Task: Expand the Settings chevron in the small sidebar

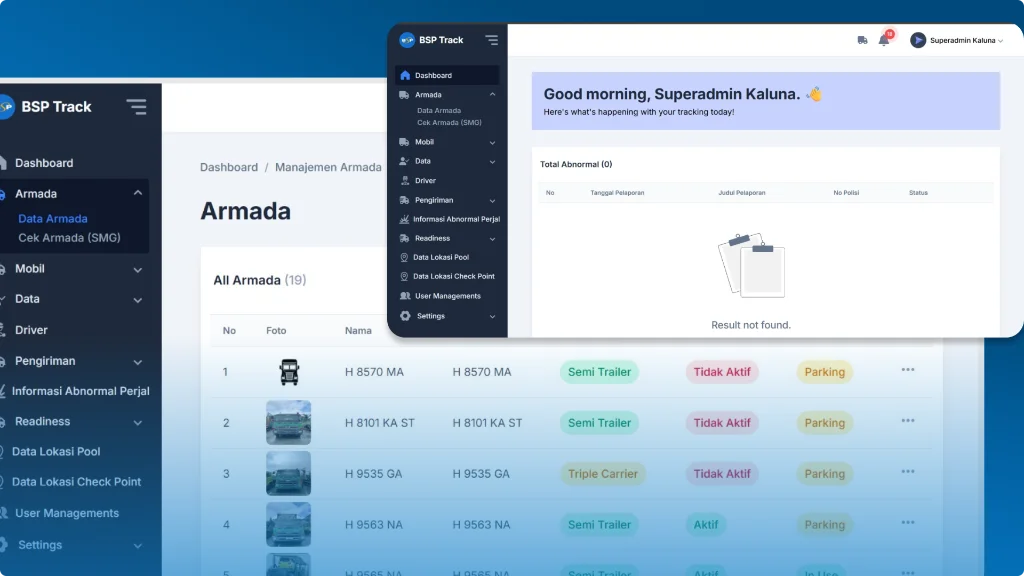Action: pos(492,317)
